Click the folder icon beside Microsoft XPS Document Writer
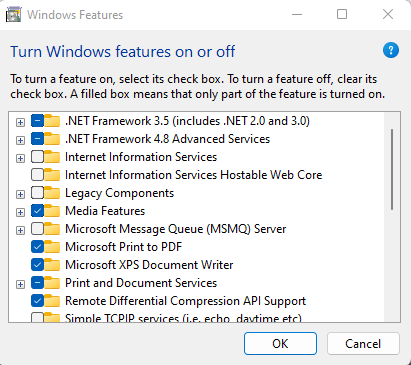This screenshot has height=365, width=411. pos(52,265)
